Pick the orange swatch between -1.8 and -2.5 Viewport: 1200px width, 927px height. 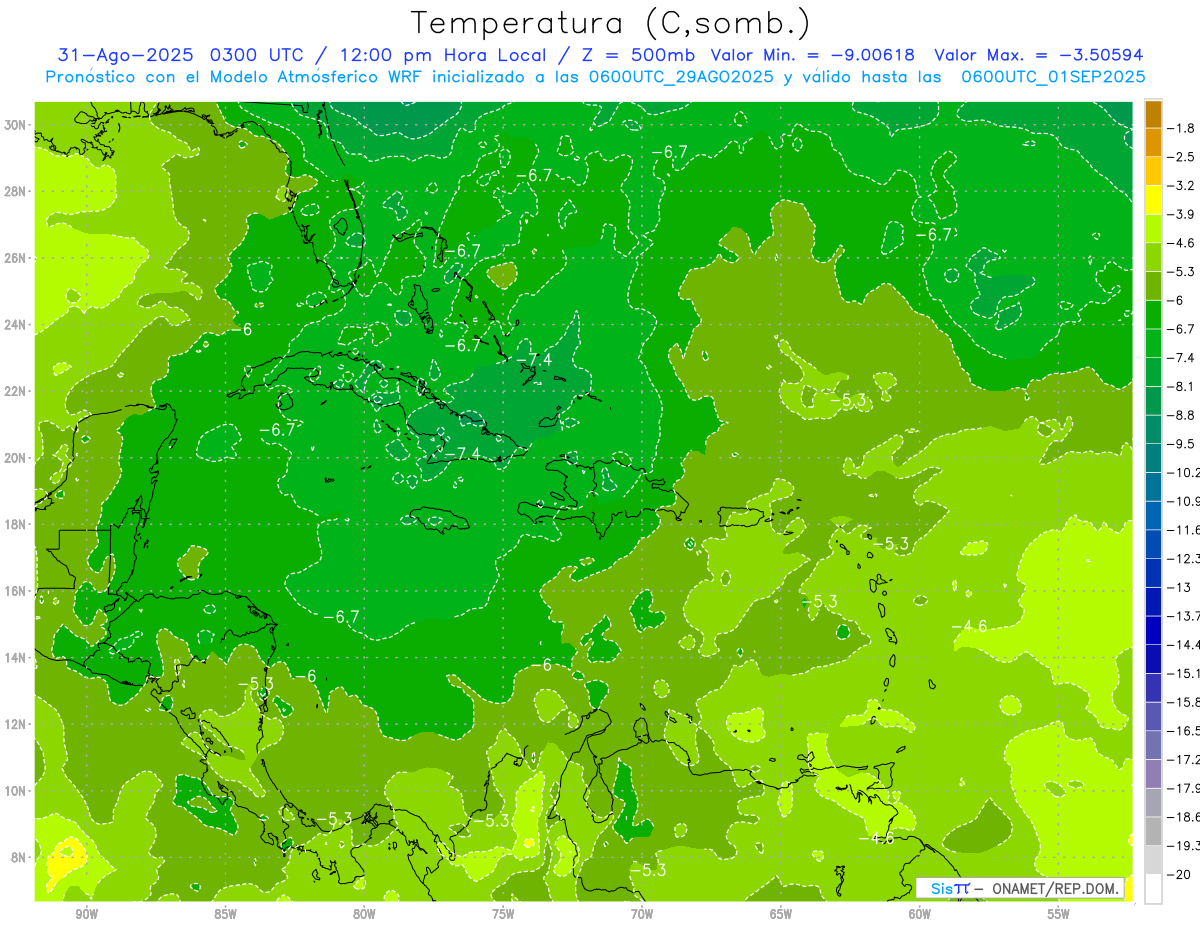tap(1153, 142)
